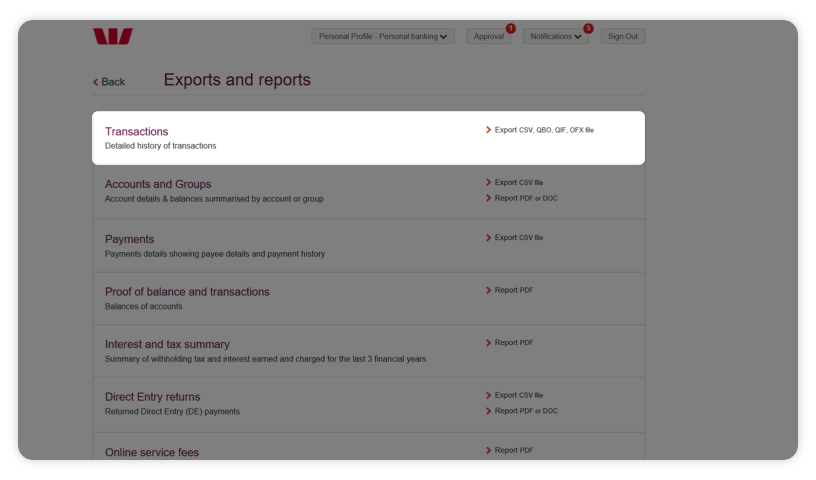Export CSV file for Payments
816x480 pixels.
click(518, 238)
